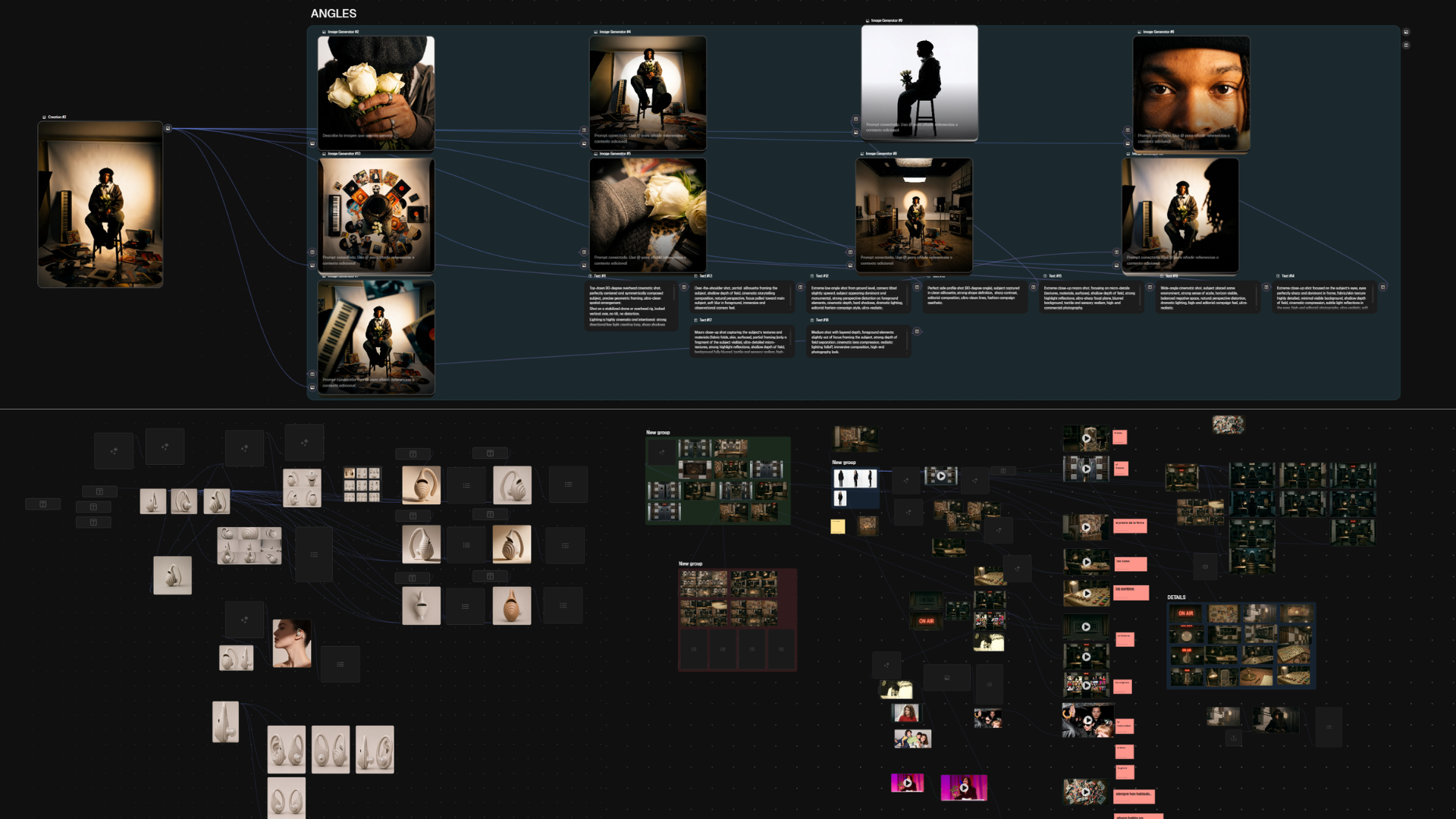Open the tilted keyboard foreground image

[x=376, y=337]
